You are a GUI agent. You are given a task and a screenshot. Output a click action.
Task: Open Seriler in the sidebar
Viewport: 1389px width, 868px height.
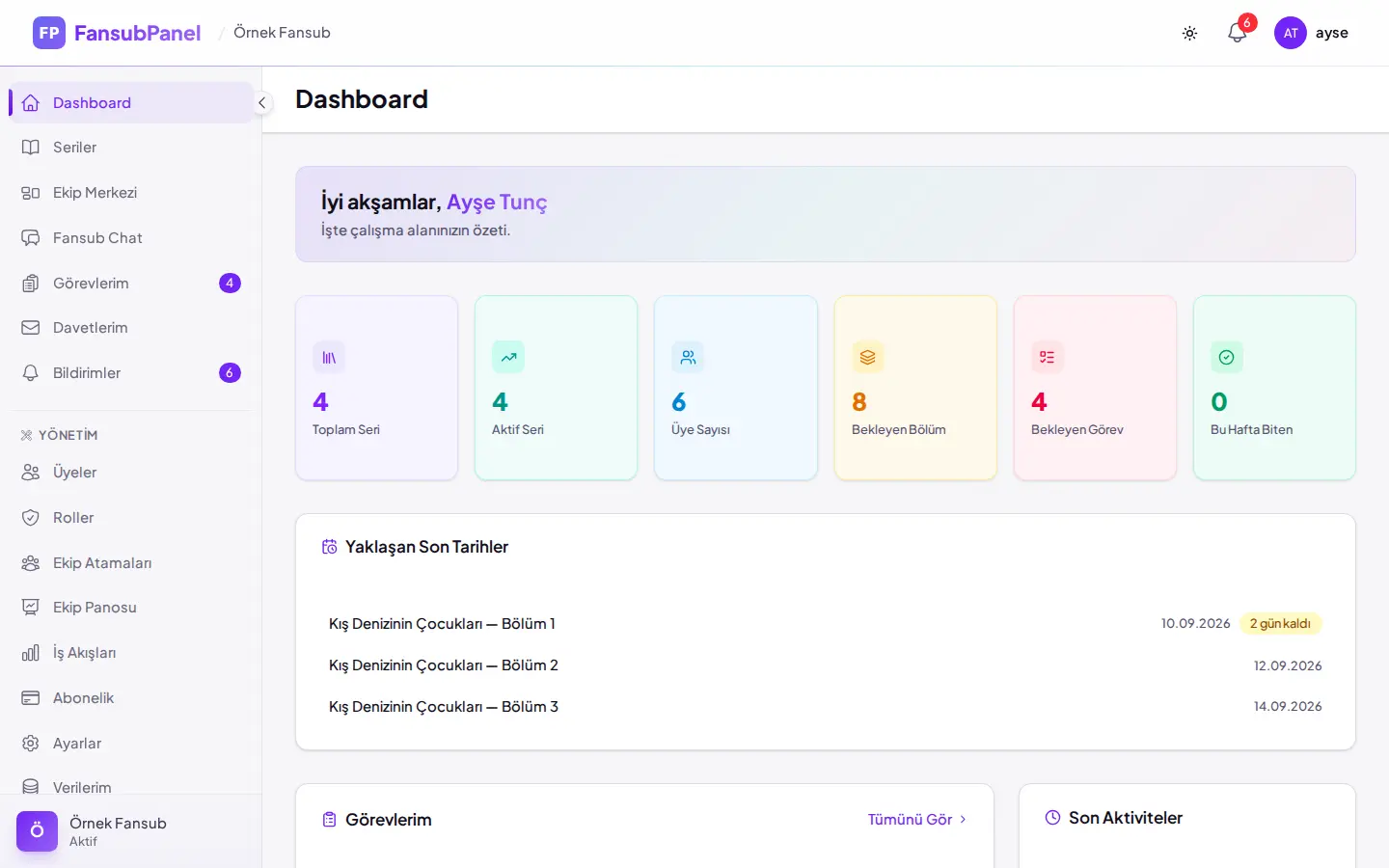(131, 148)
